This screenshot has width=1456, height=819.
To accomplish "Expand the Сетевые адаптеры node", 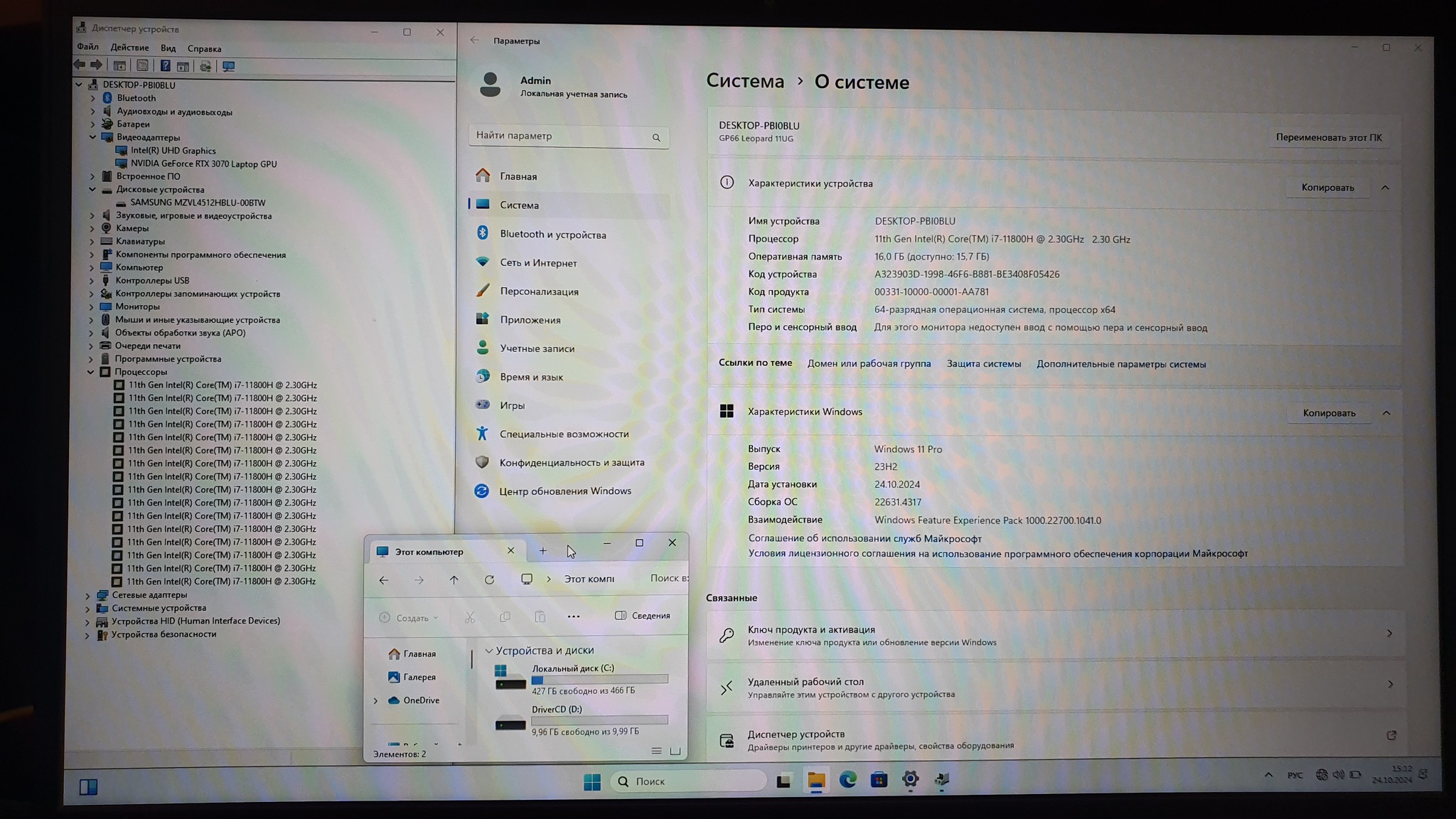I will (x=88, y=595).
